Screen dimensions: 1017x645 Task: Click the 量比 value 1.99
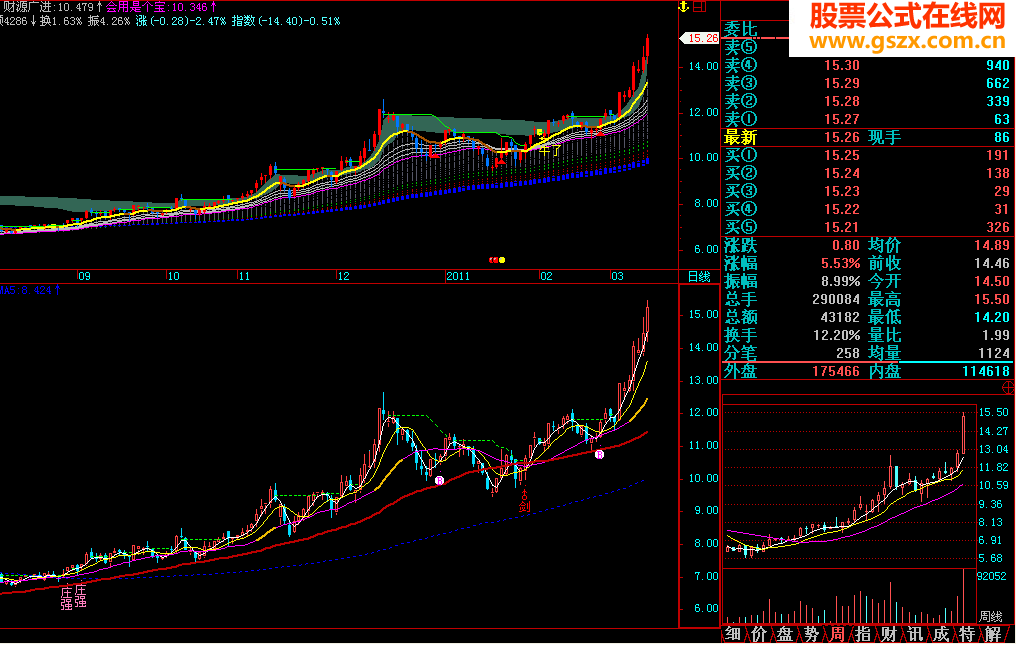(996, 335)
